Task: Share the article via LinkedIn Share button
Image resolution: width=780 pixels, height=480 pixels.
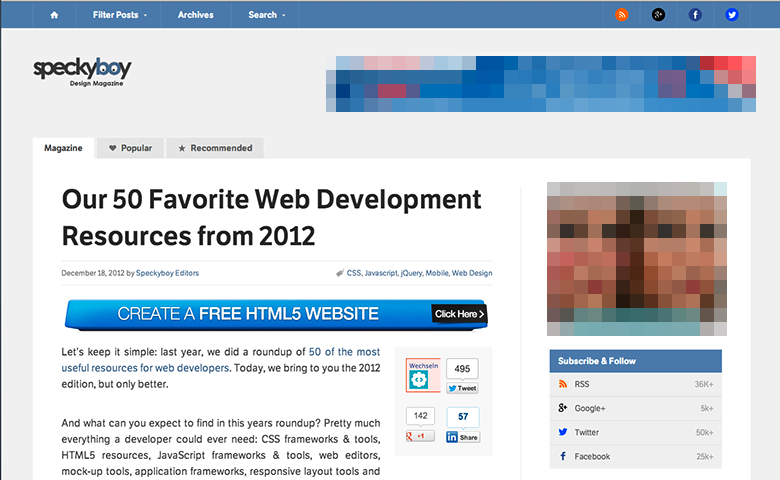Action: pos(463,437)
